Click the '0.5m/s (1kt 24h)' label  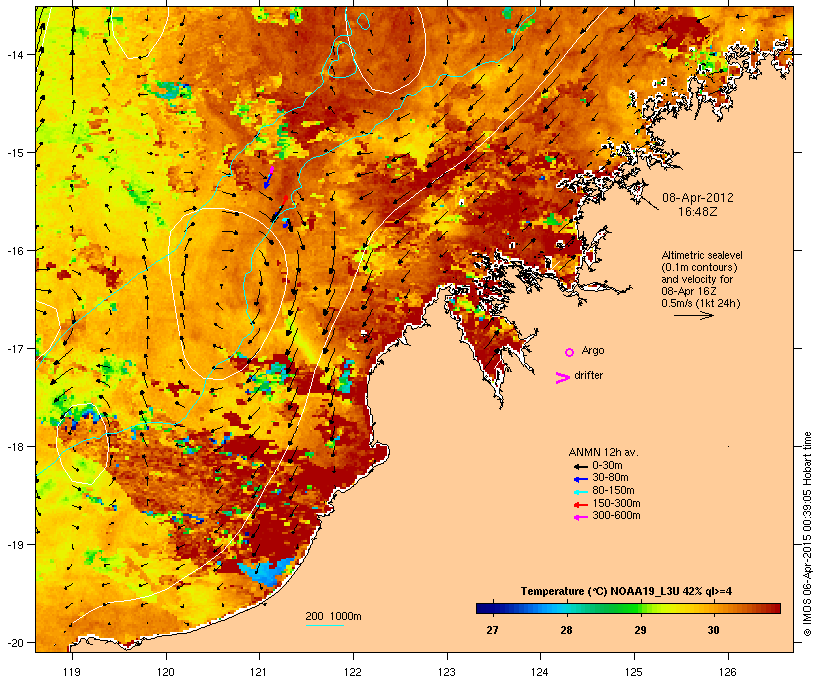tap(701, 303)
